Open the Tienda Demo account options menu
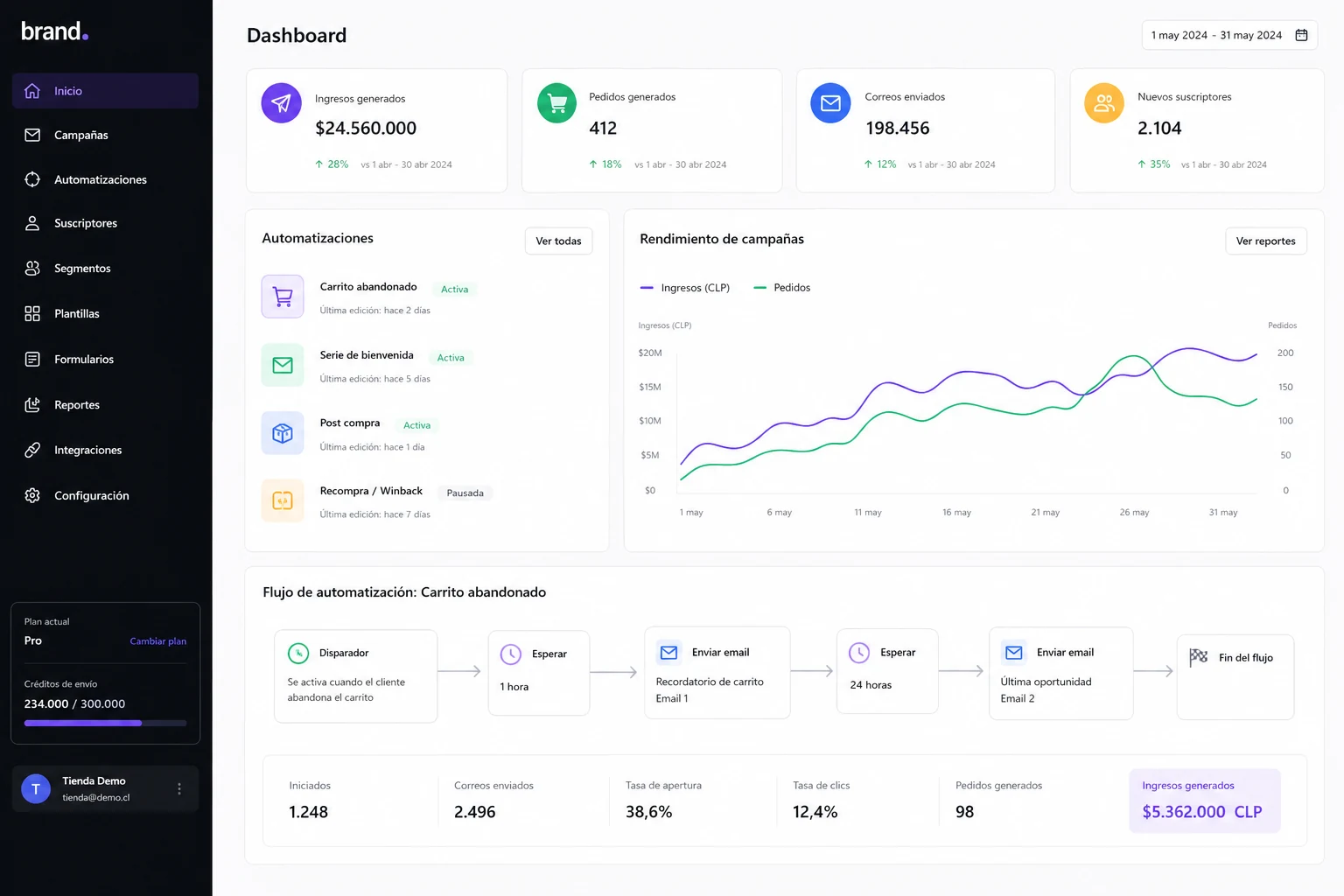 tap(179, 788)
